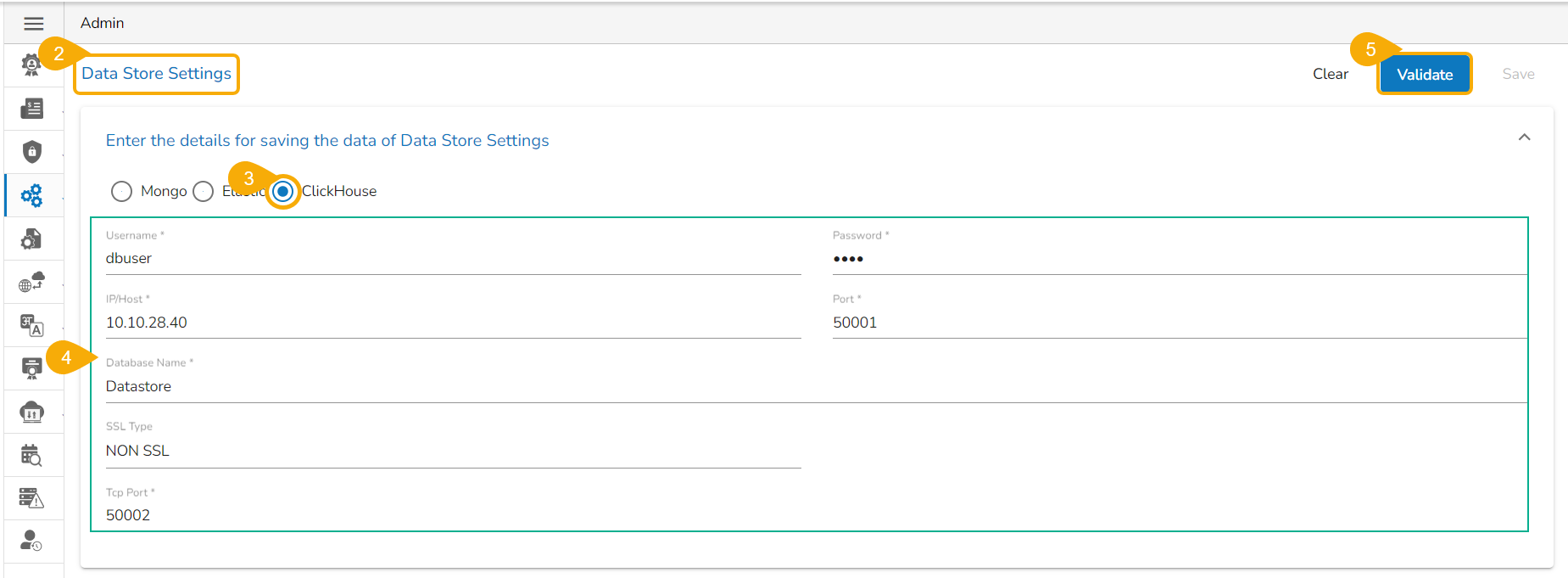1568x578 pixels.
Task: Open the globe and cloud icon
Action: [32, 282]
